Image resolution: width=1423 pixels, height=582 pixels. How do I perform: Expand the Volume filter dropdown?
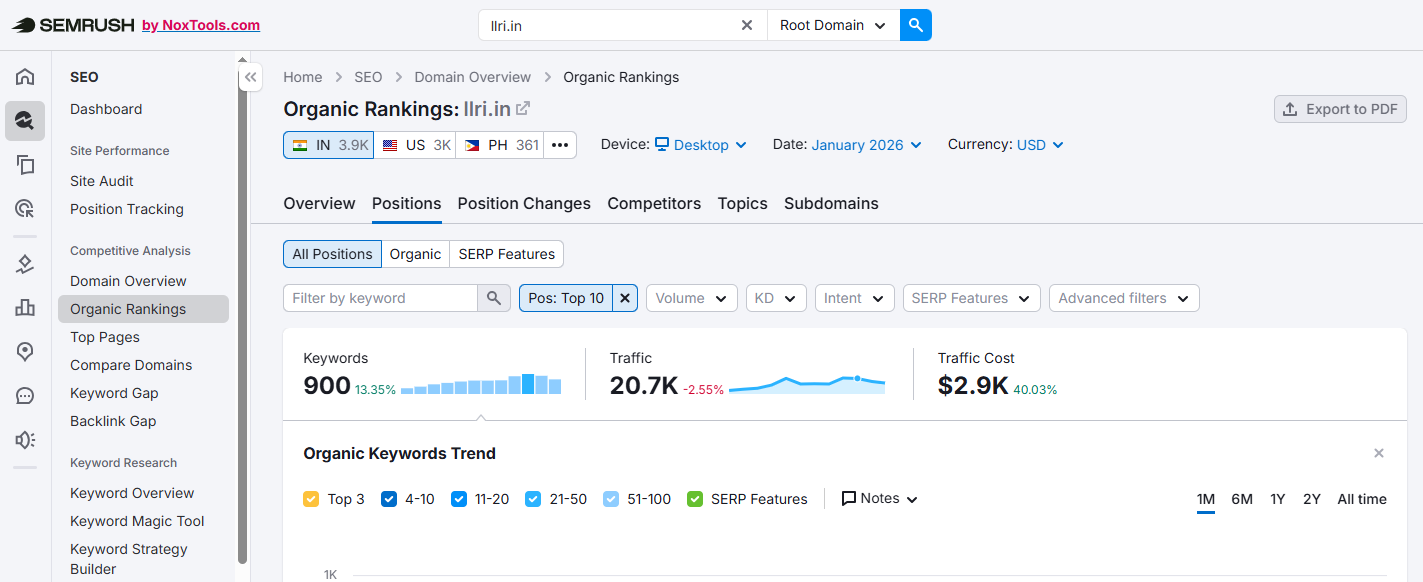[x=691, y=298]
